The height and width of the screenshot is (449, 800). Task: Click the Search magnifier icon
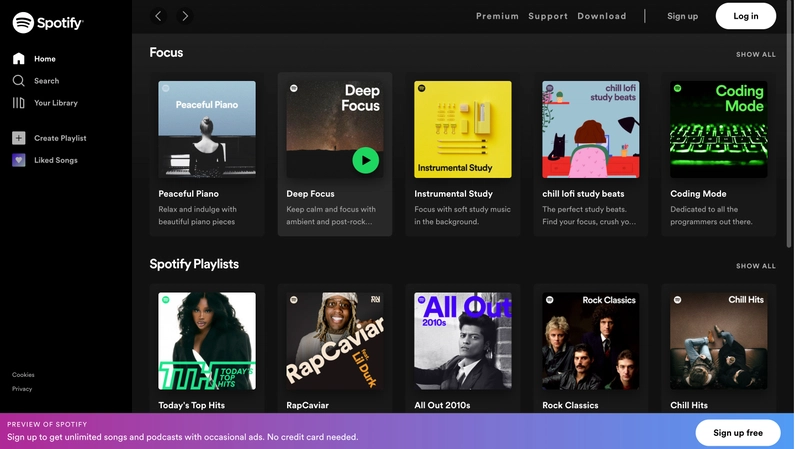click(18, 81)
